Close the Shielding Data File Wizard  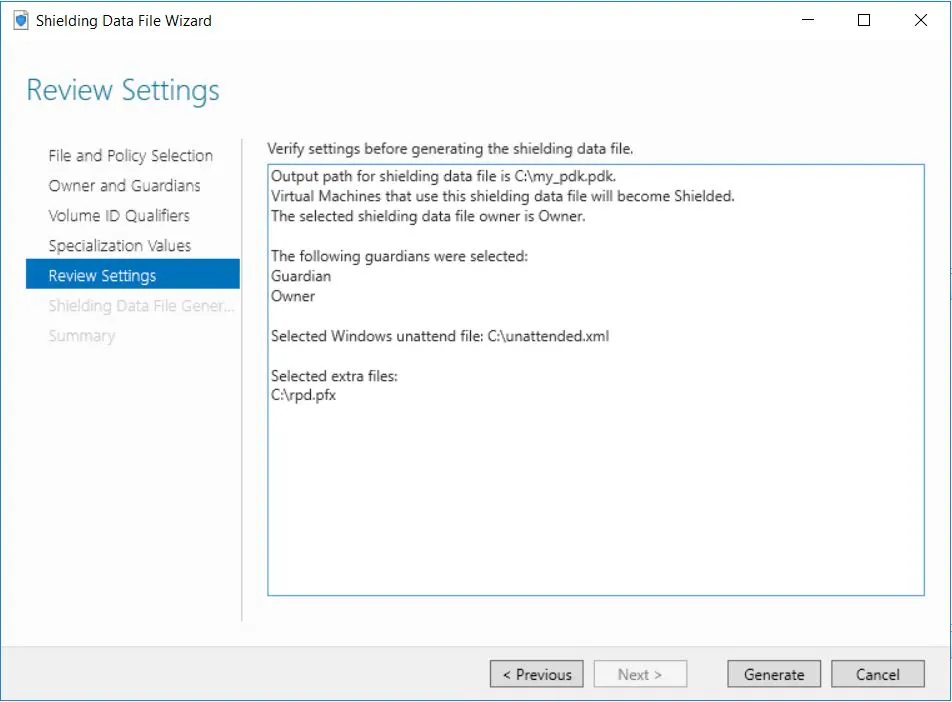pos(921,20)
